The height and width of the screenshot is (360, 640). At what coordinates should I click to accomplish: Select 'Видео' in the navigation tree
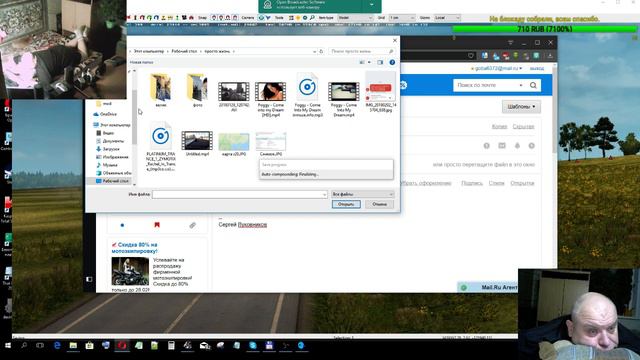pos(105,133)
